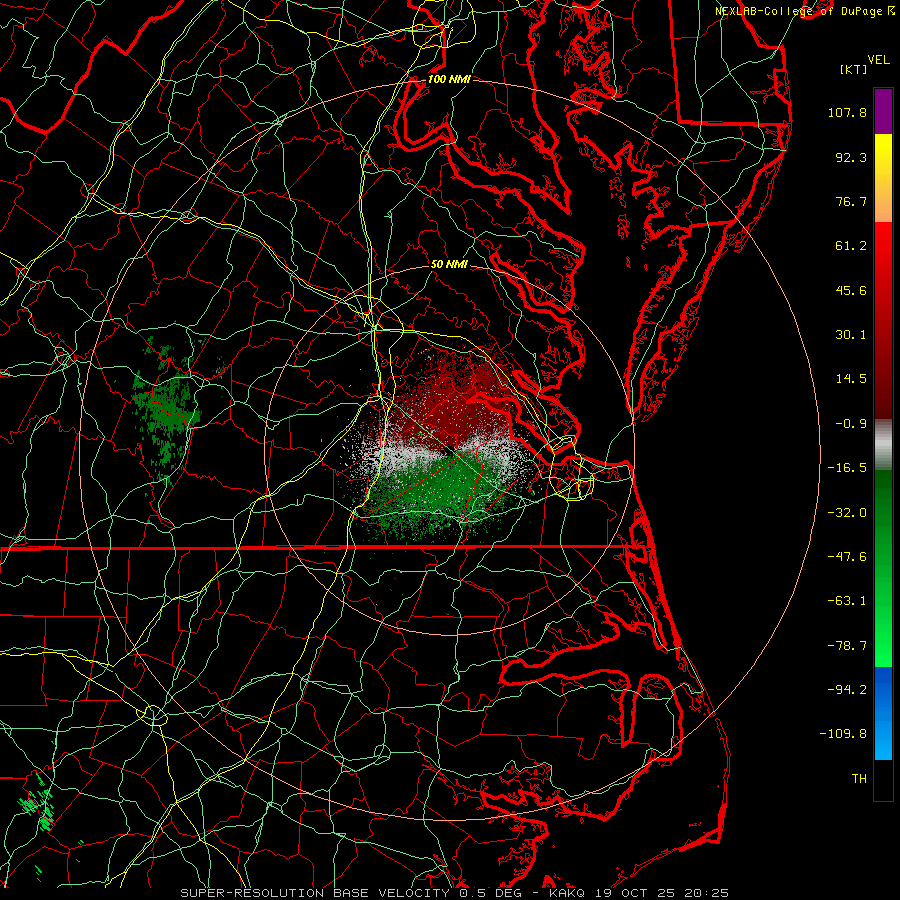Click the 92.3 legend value
900x900 pixels.
coord(851,157)
